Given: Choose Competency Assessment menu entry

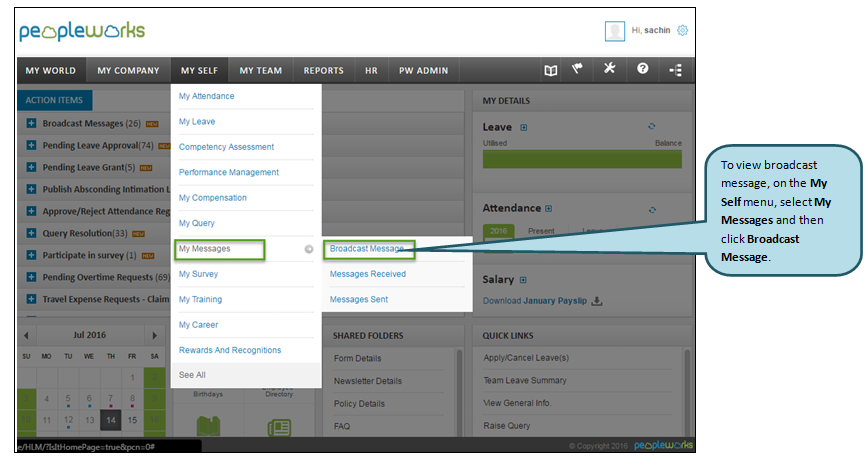Looking at the screenshot, I should (x=226, y=147).
